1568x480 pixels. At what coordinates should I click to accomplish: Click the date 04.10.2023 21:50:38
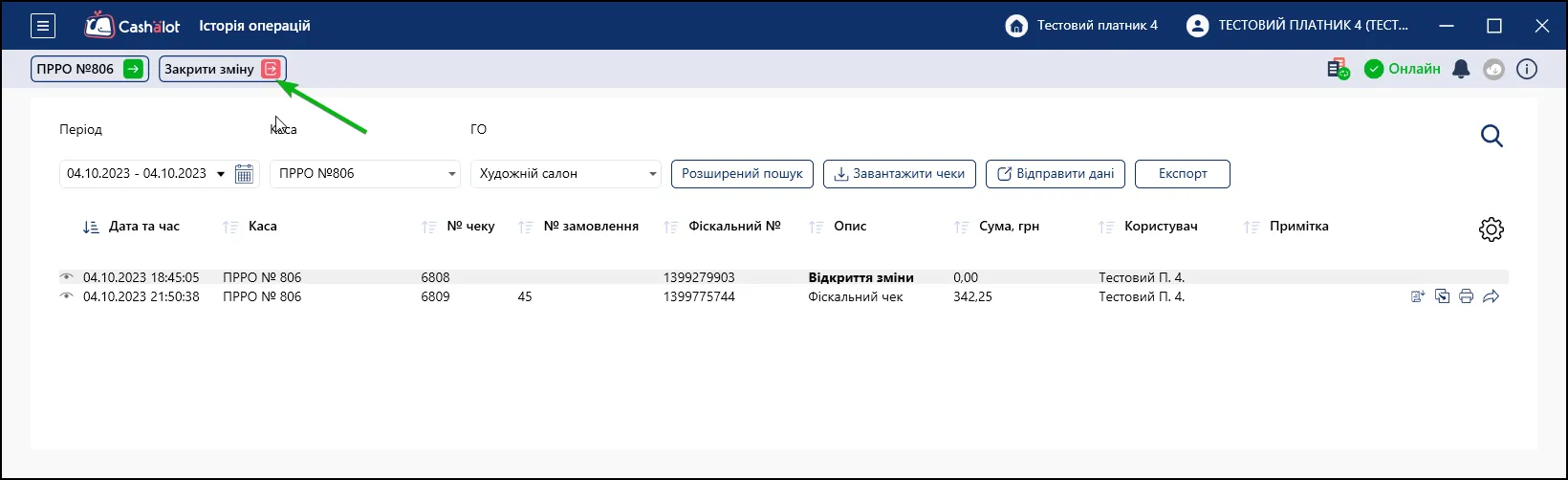click(142, 296)
